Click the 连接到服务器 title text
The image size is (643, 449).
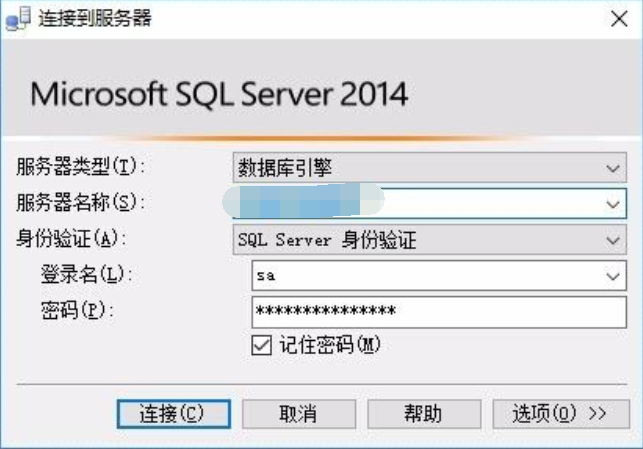(95, 18)
